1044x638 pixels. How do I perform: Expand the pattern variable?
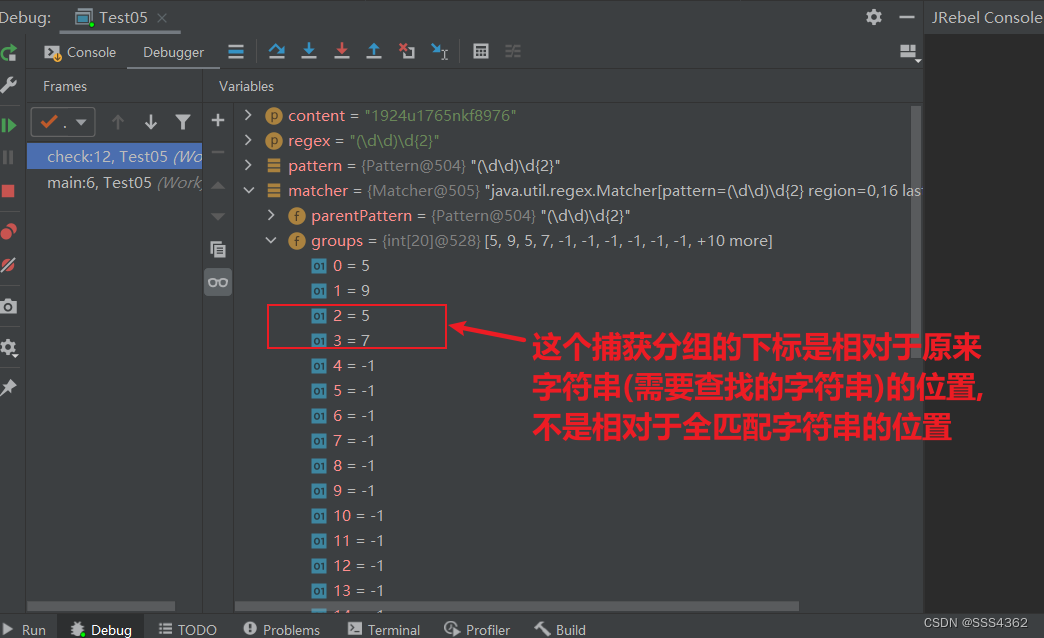pos(248,165)
